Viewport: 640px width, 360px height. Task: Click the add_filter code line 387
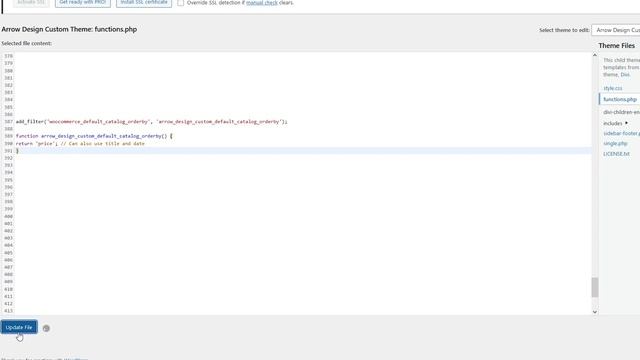(152, 122)
